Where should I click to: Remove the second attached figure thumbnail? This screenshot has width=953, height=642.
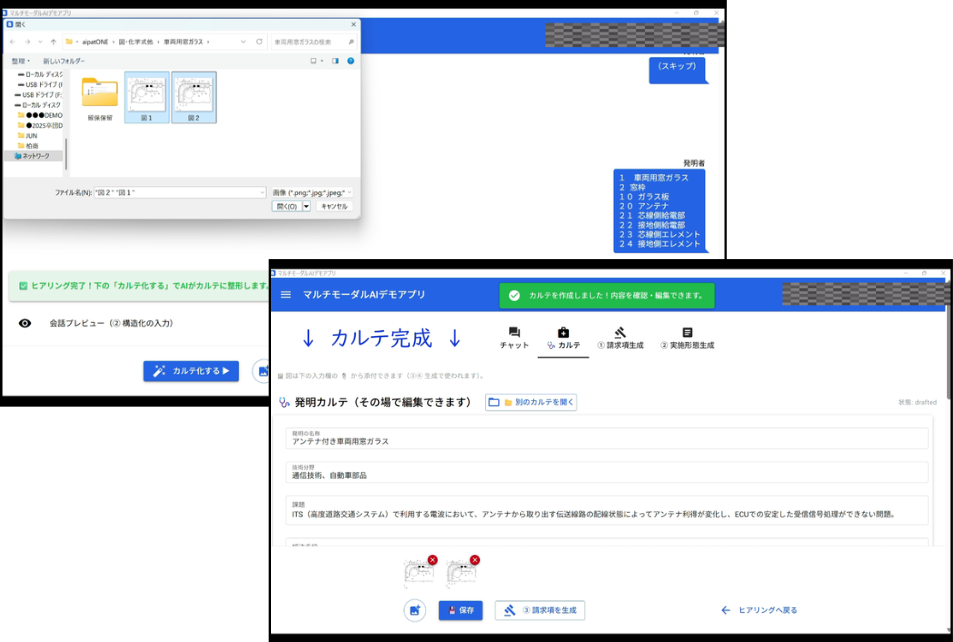(475, 560)
